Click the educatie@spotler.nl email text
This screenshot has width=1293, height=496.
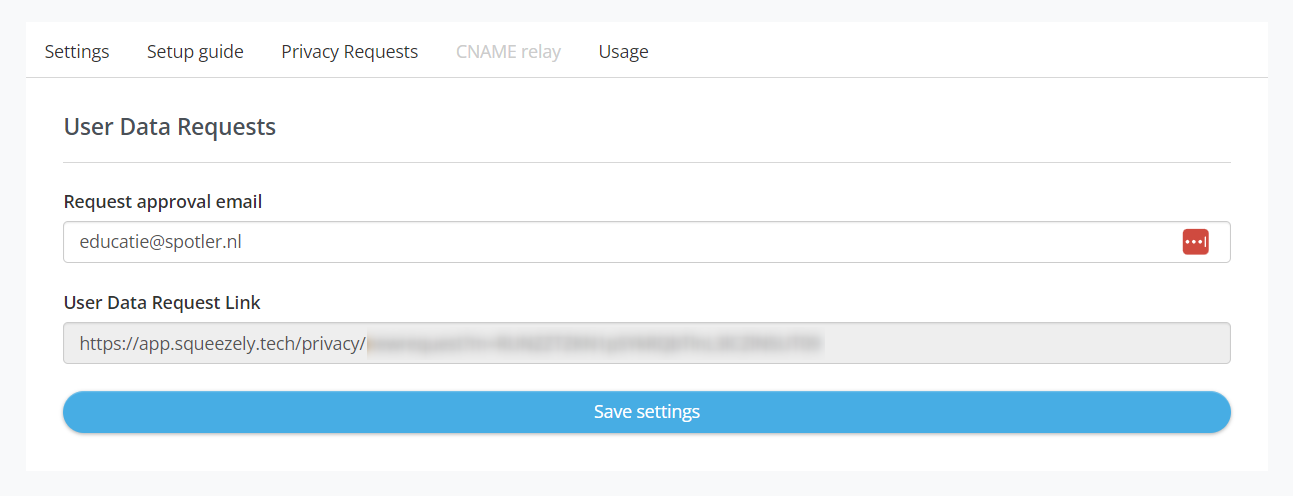click(160, 242)
